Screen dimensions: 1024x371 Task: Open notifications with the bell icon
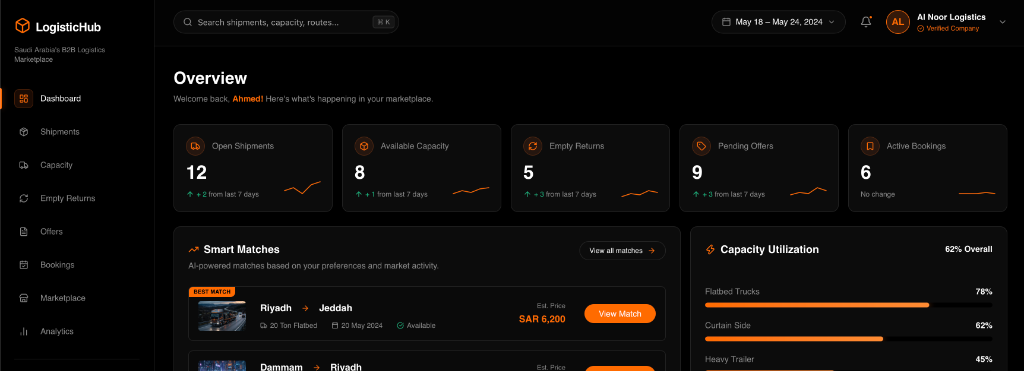pos(866,22)
